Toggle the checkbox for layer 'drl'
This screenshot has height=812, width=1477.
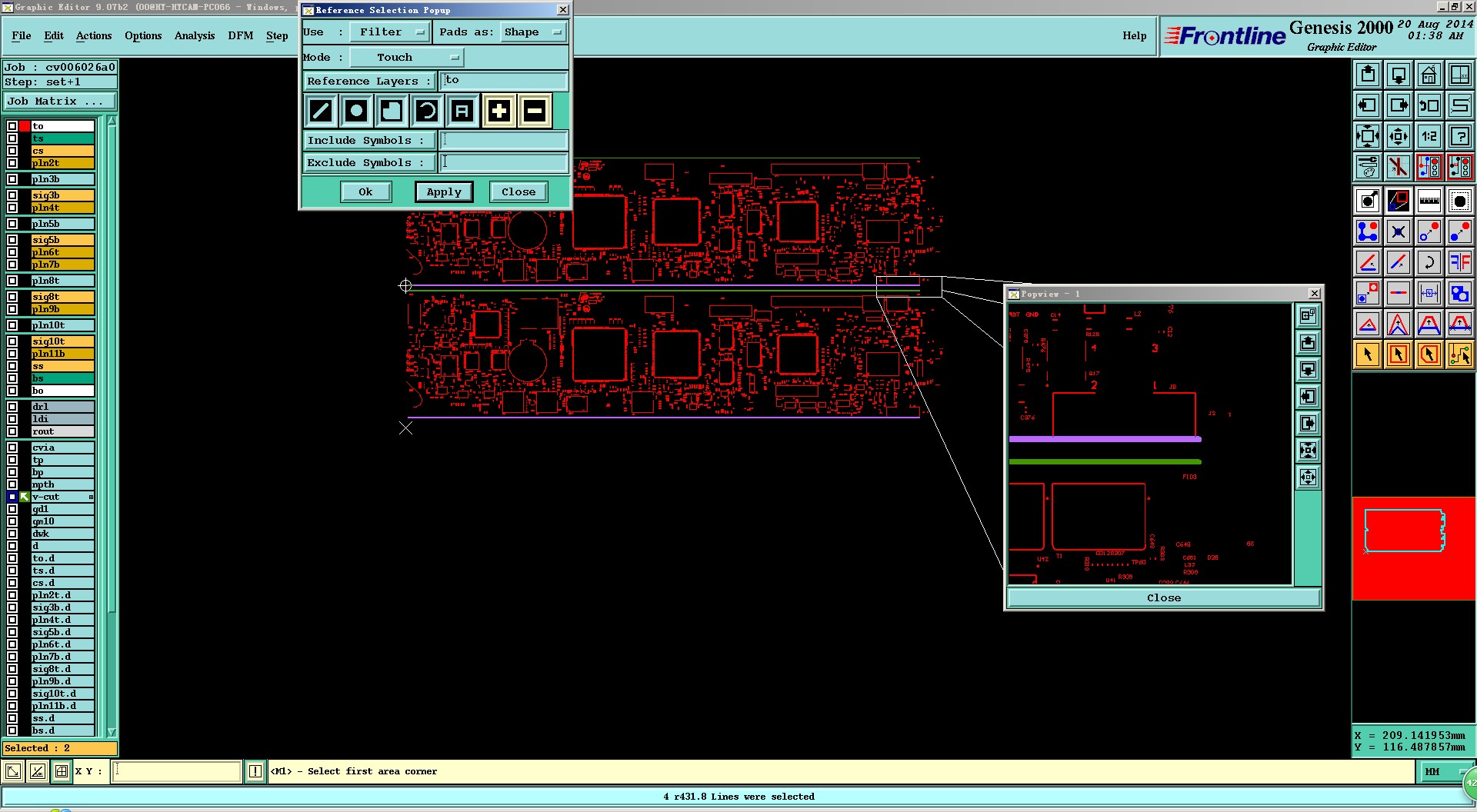[x=12, y=407]
